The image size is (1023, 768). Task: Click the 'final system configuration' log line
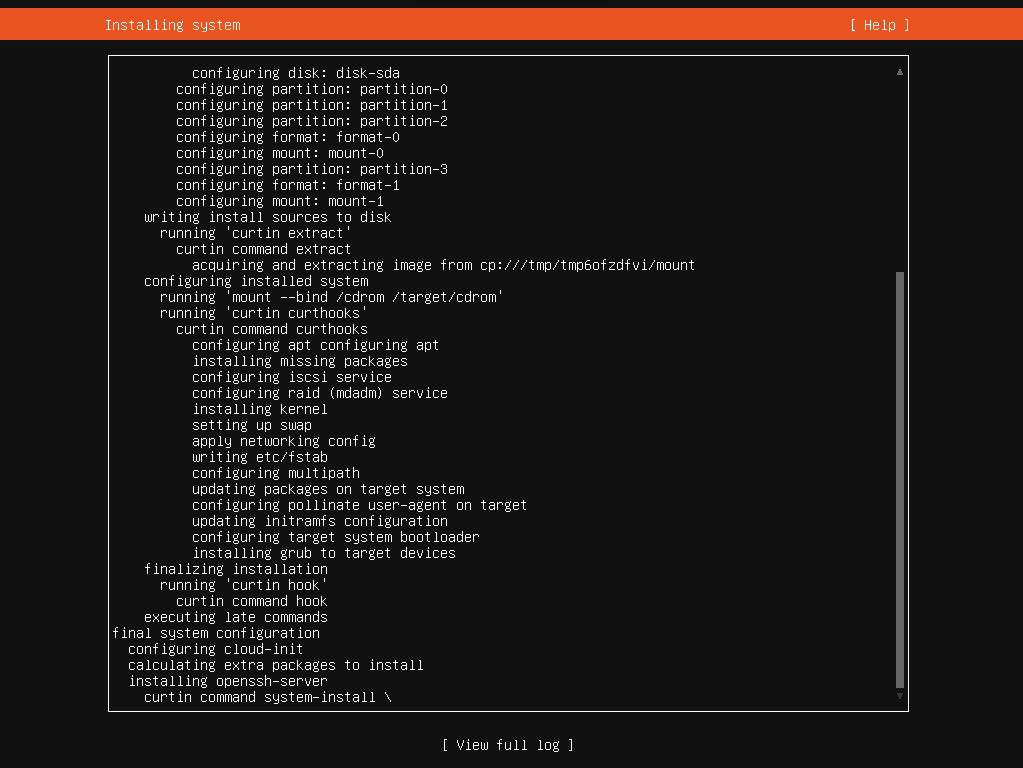(x=216, y=633)
